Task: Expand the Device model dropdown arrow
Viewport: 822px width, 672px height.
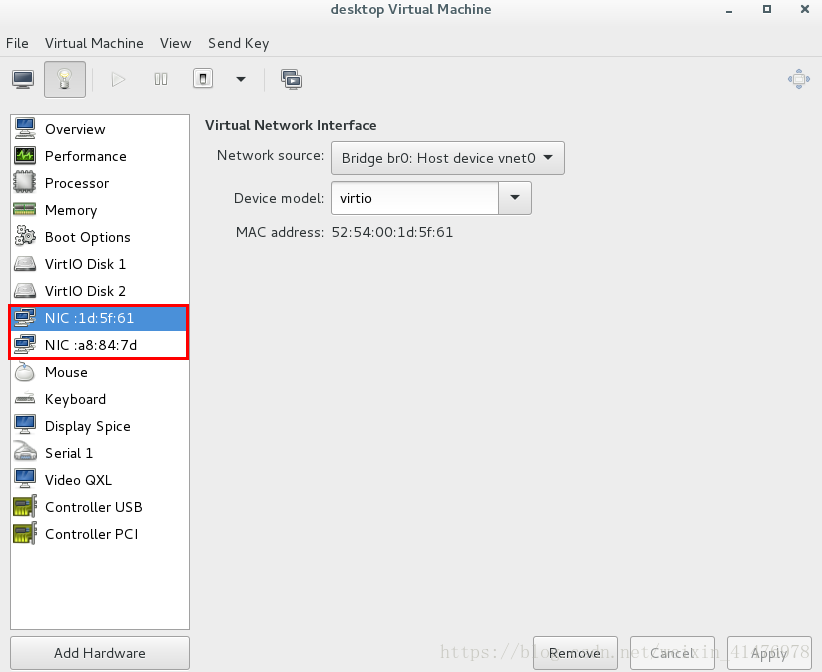Action: tap(515, 198)
